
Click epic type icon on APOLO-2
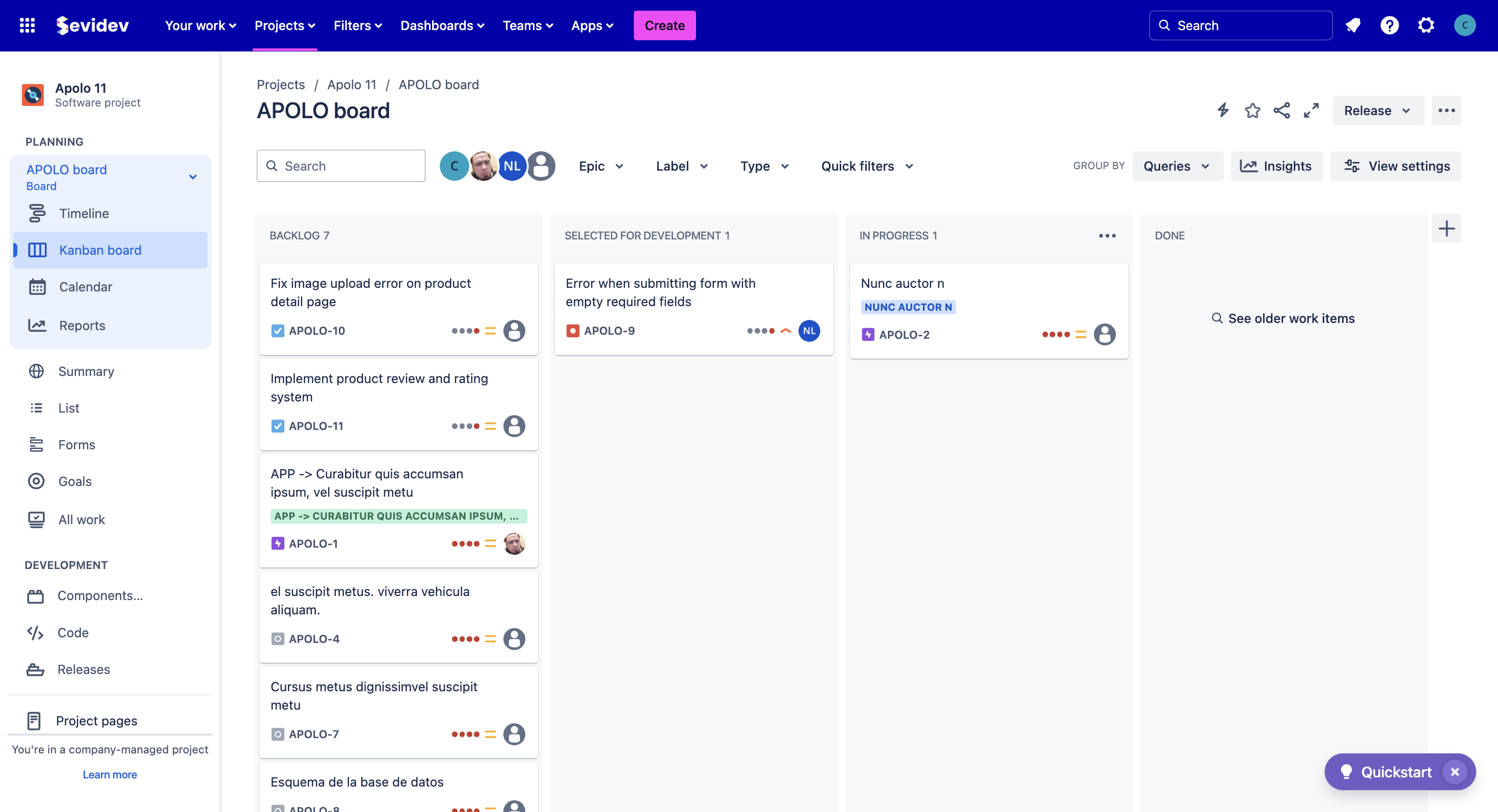(868, 335)
